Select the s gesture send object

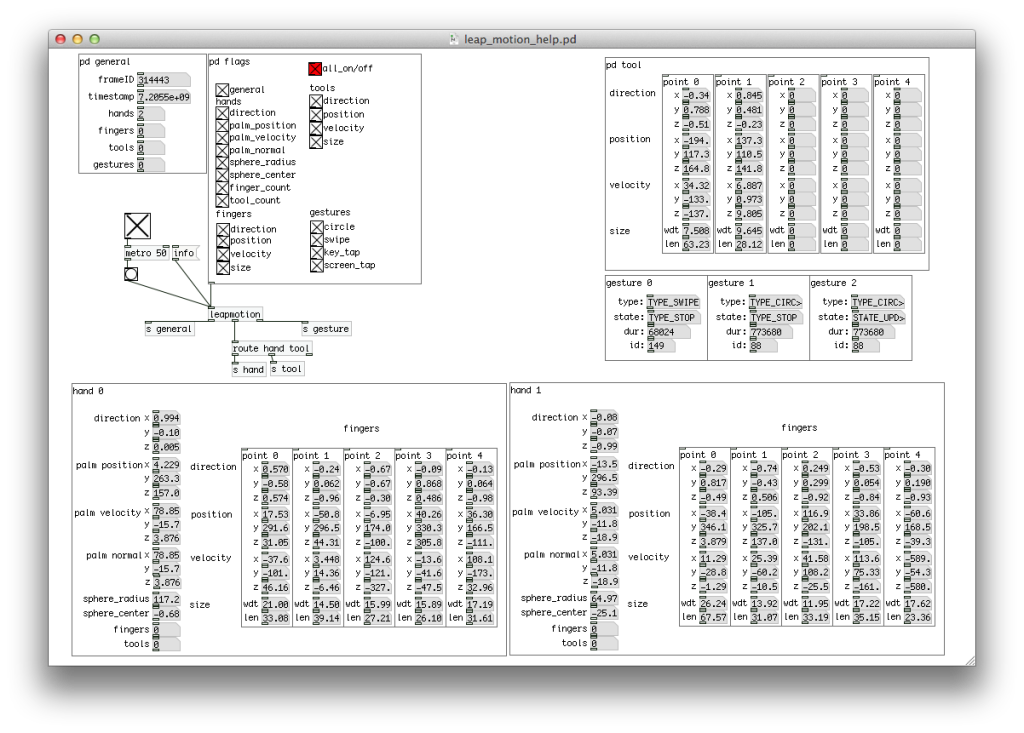tap(326, 329)
